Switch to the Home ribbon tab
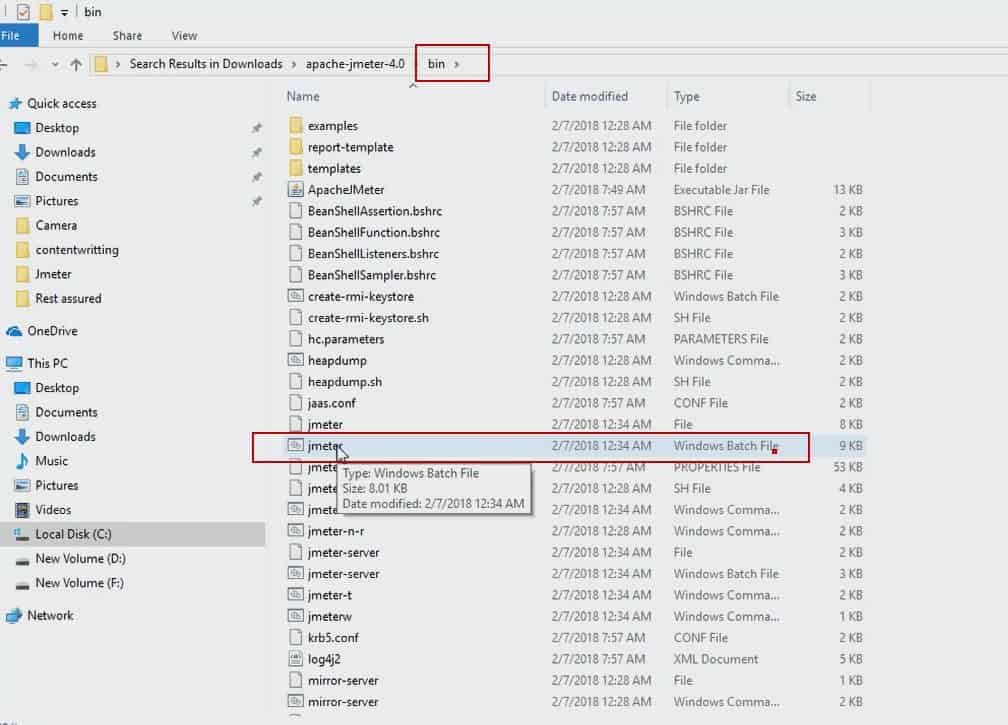 (x=68, y=36)
